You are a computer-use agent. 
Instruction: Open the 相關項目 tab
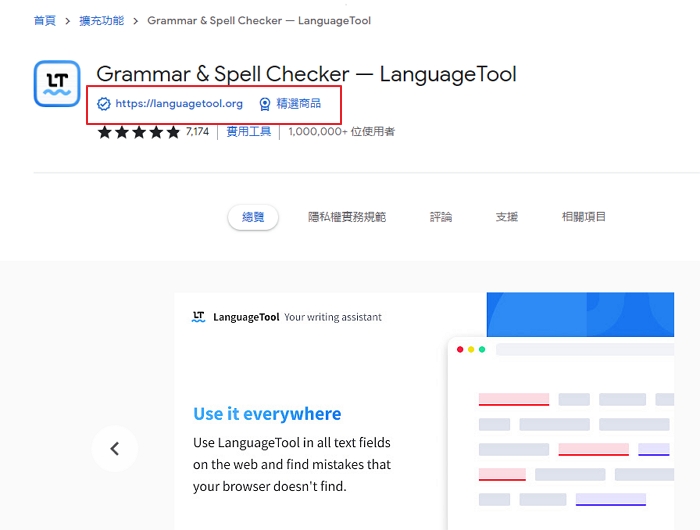tap(584, 217)
